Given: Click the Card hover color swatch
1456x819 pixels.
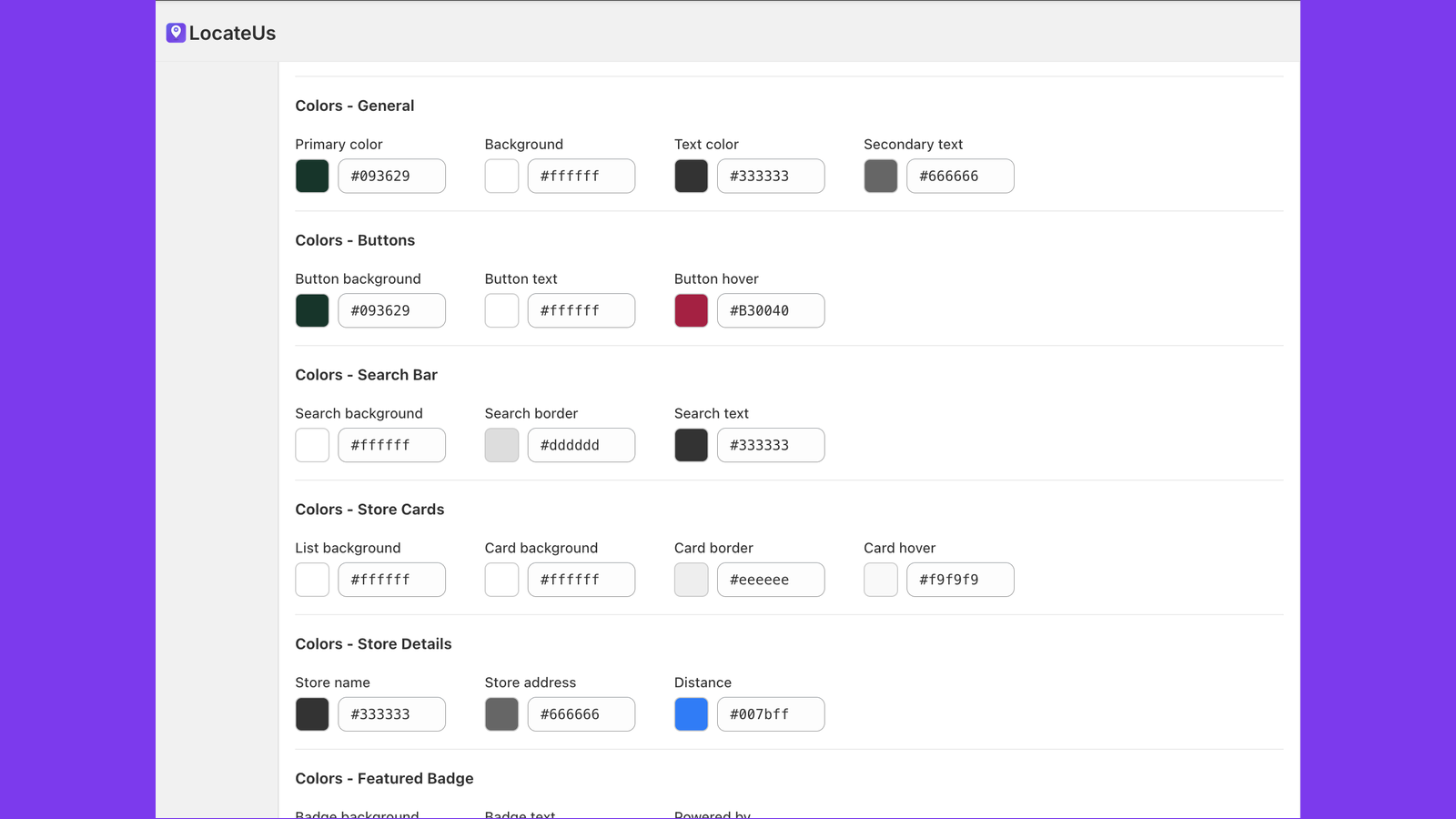Looking at the screenshot, I should [880, 580].
